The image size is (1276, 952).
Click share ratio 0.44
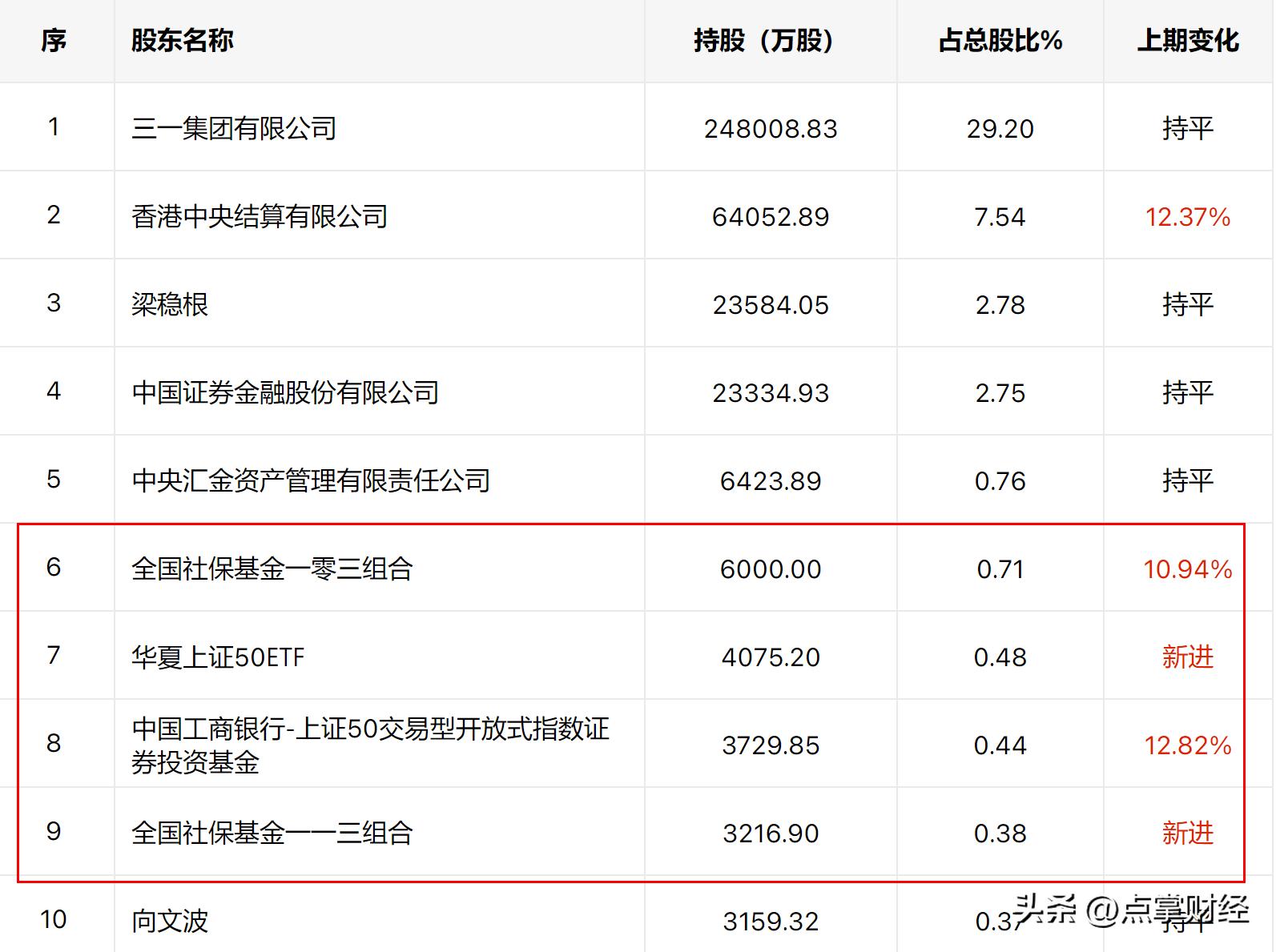1000,745
